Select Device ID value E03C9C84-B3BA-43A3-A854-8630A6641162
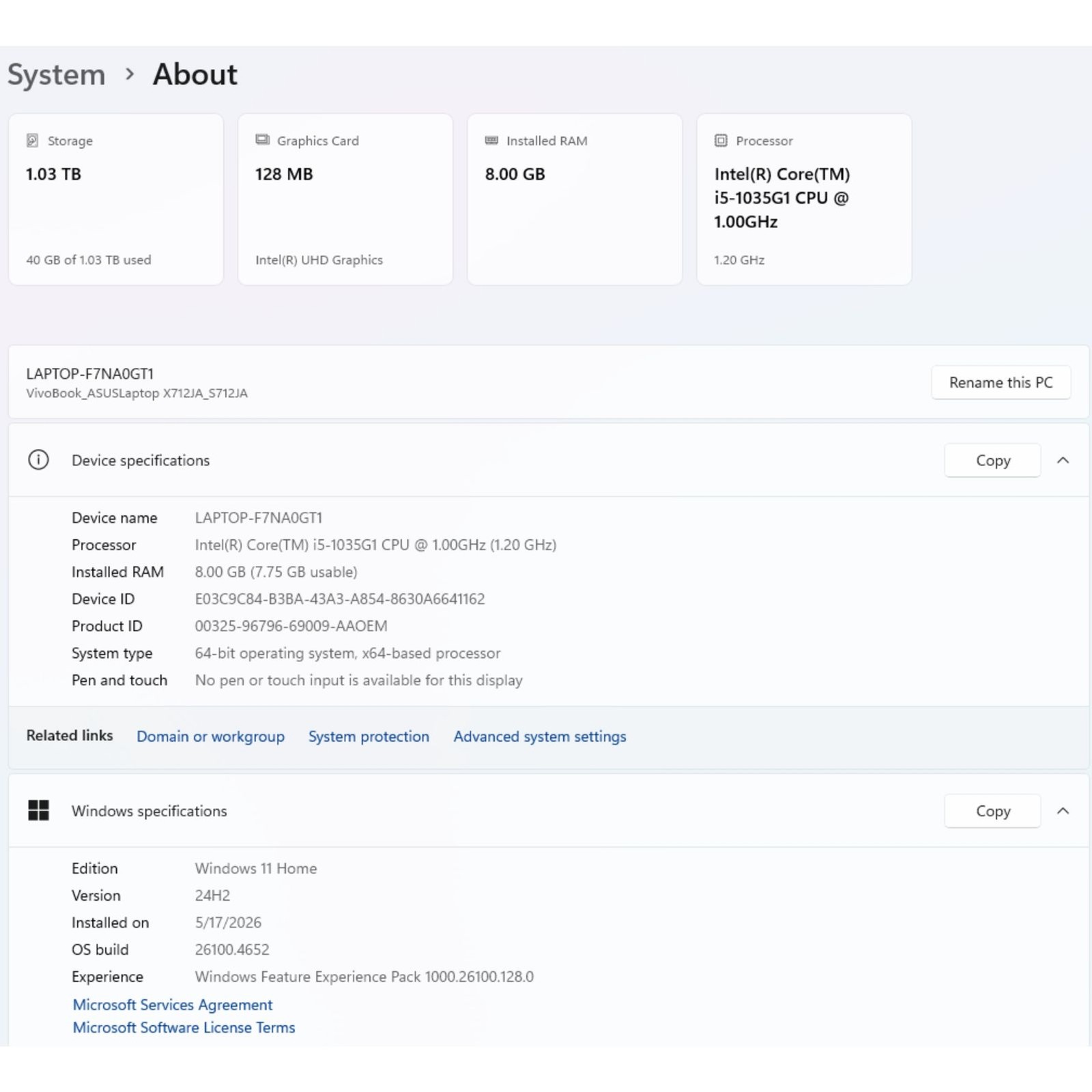The width and height of the screenshot is (1092, 1092). 340,599
